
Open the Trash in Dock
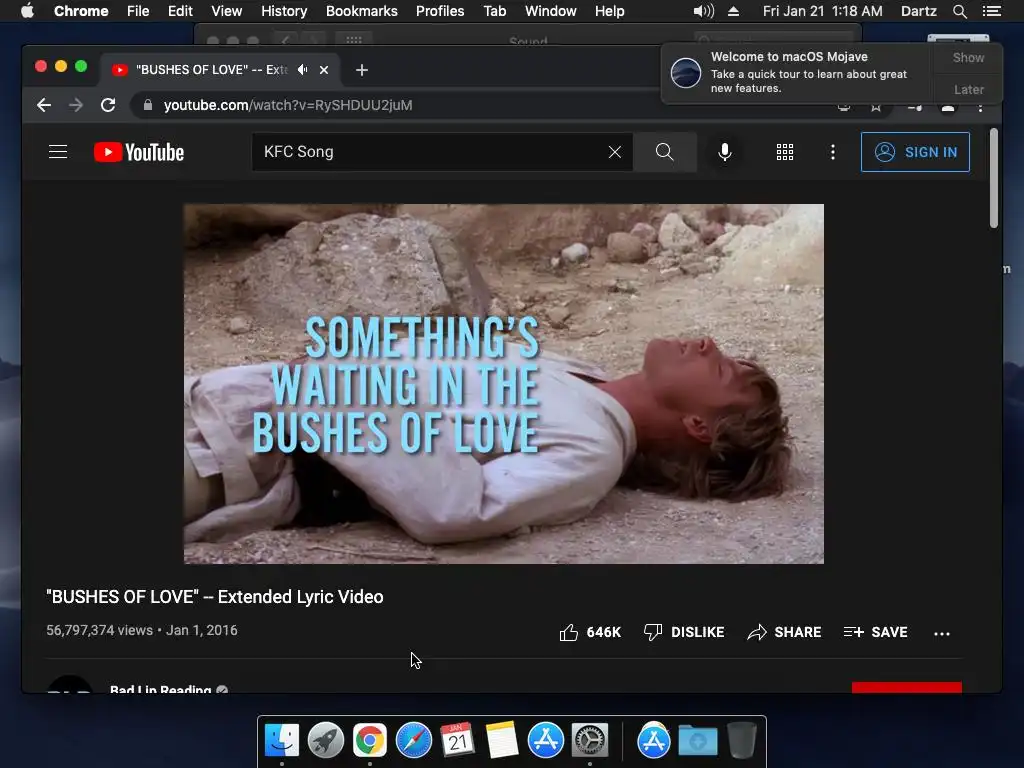tap(741, 741)
